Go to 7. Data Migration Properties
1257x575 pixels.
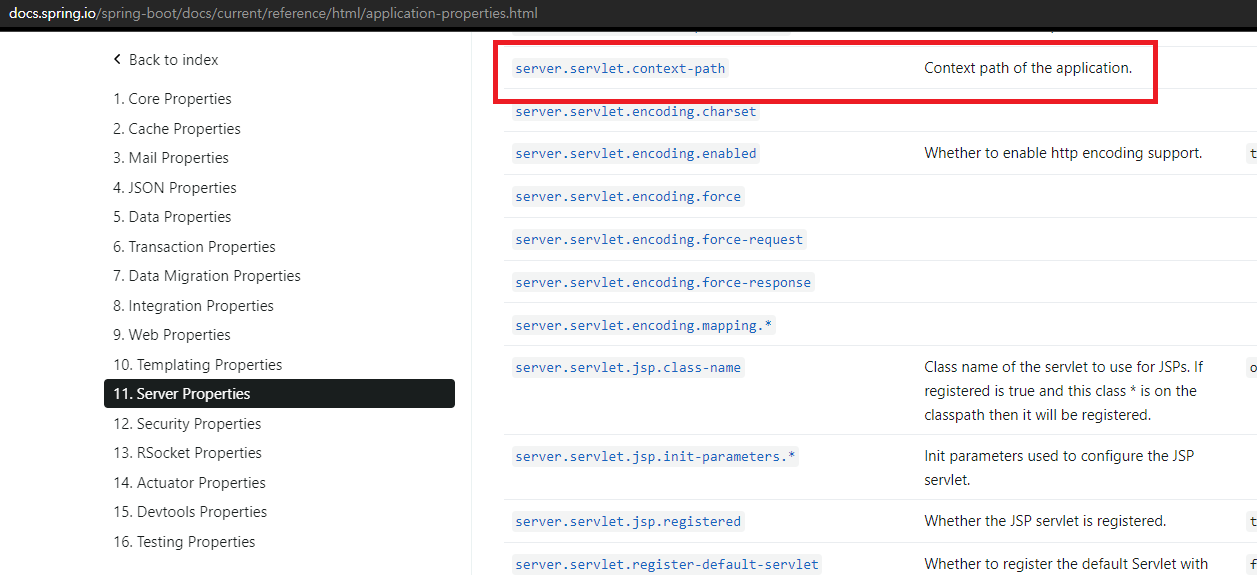point(207,276)
